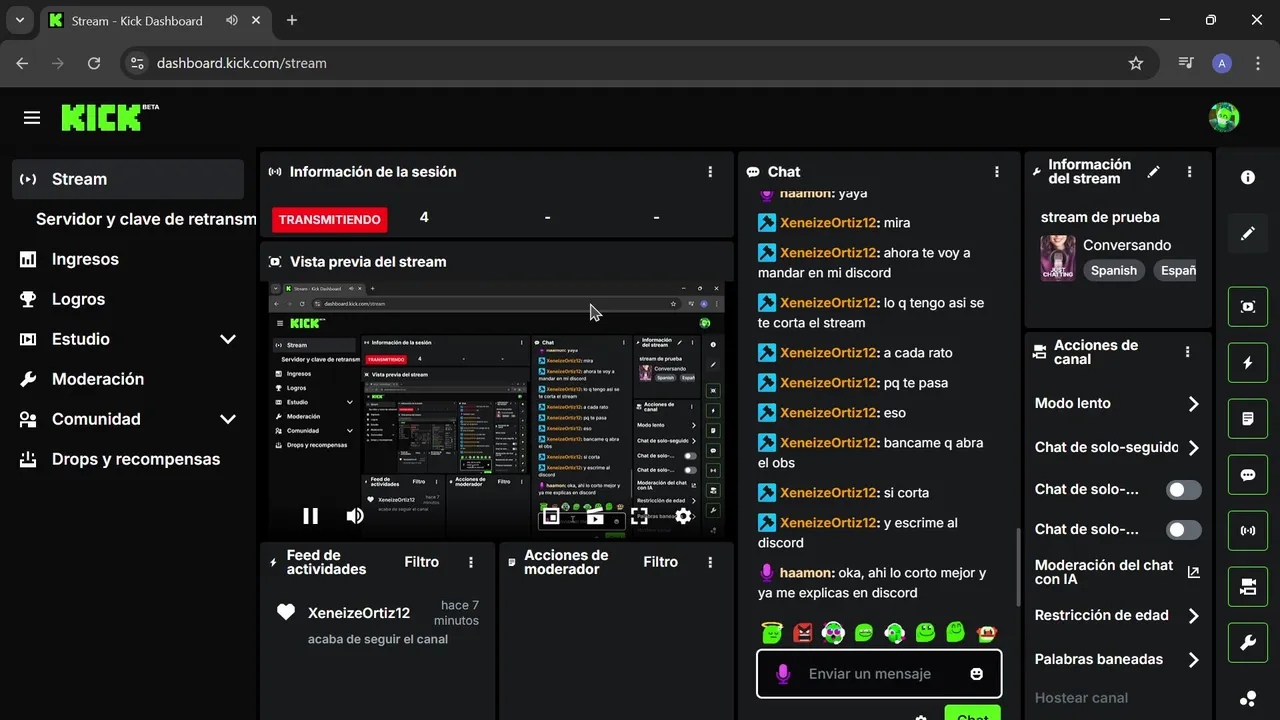Image resolution: width=1280 pixels, height=720 pixels.
Task: Open Feed de actividades three-dot menu
Action: pos(471,563)
